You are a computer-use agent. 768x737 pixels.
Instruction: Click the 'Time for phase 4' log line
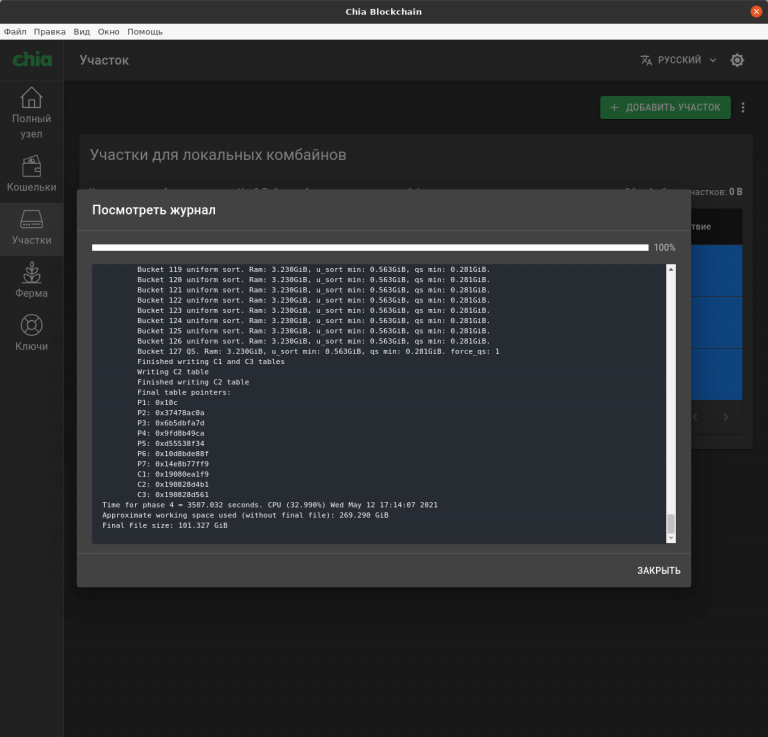pyautogui.click(x=270, y=505)
